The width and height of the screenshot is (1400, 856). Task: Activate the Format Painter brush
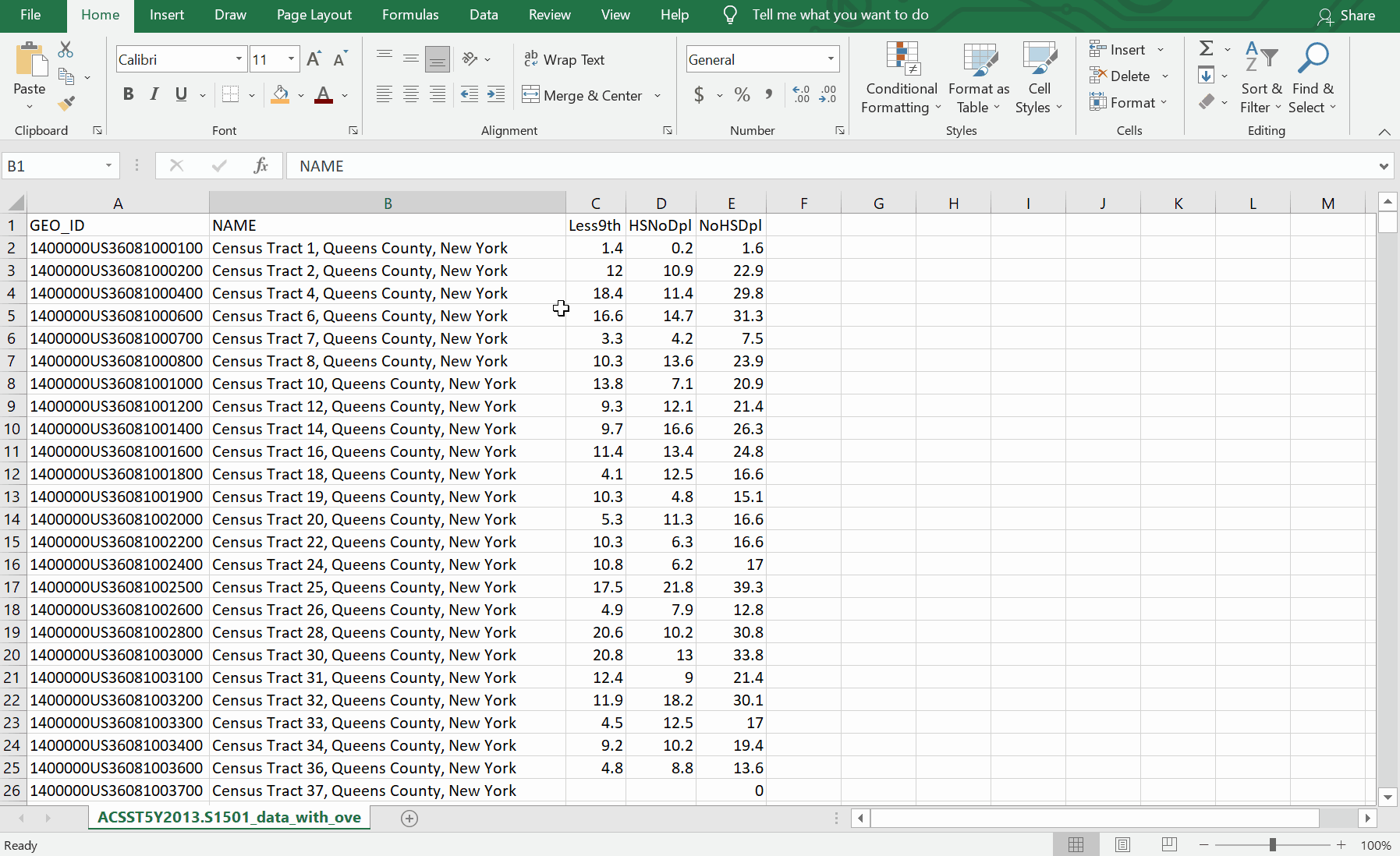point(66,103)
